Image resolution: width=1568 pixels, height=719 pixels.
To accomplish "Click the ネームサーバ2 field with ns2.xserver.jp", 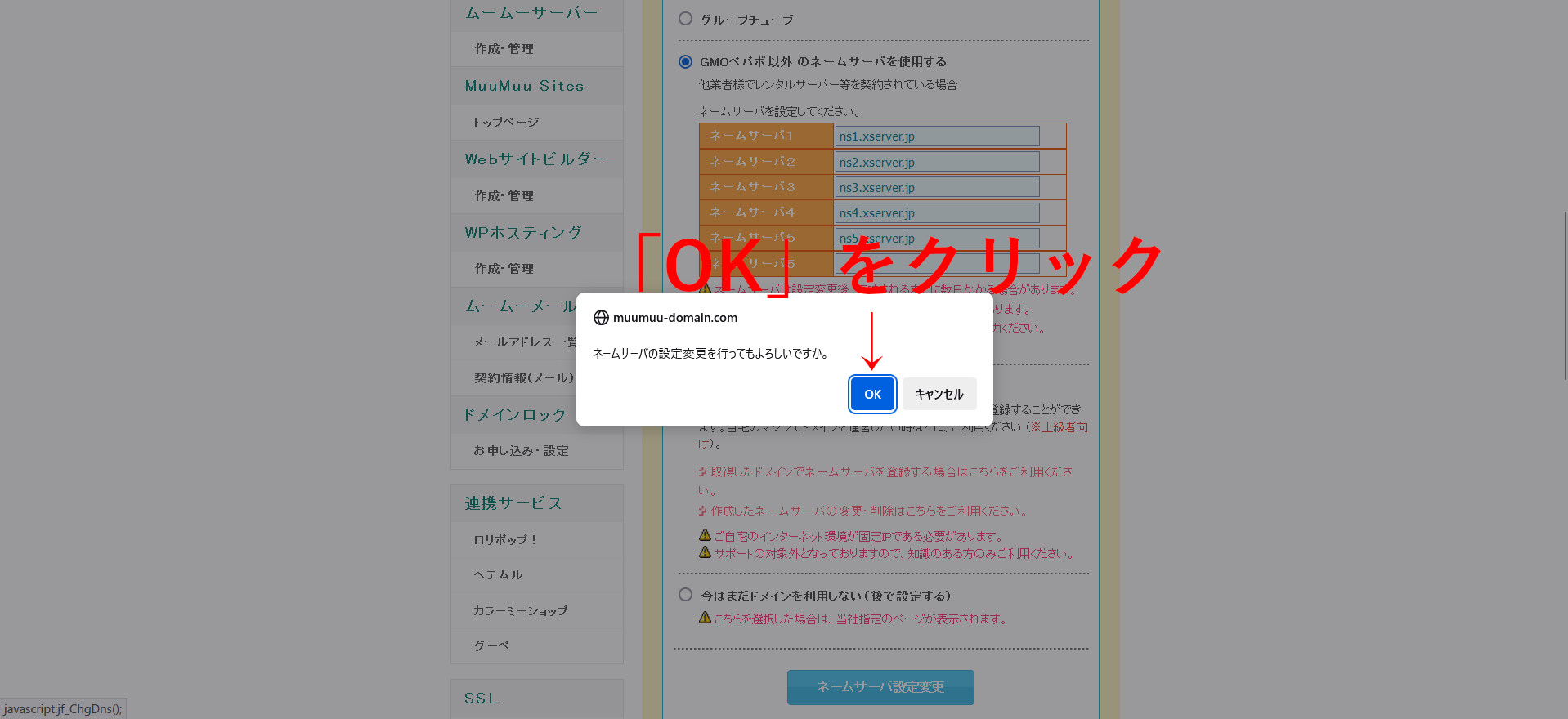I will pos(937,162).
